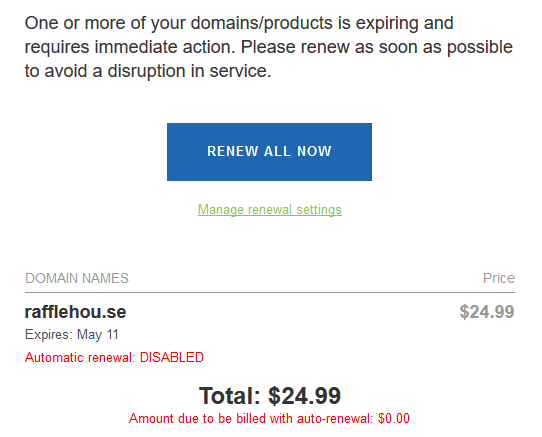Open the Manage renewal settings link

click(270, 210)
